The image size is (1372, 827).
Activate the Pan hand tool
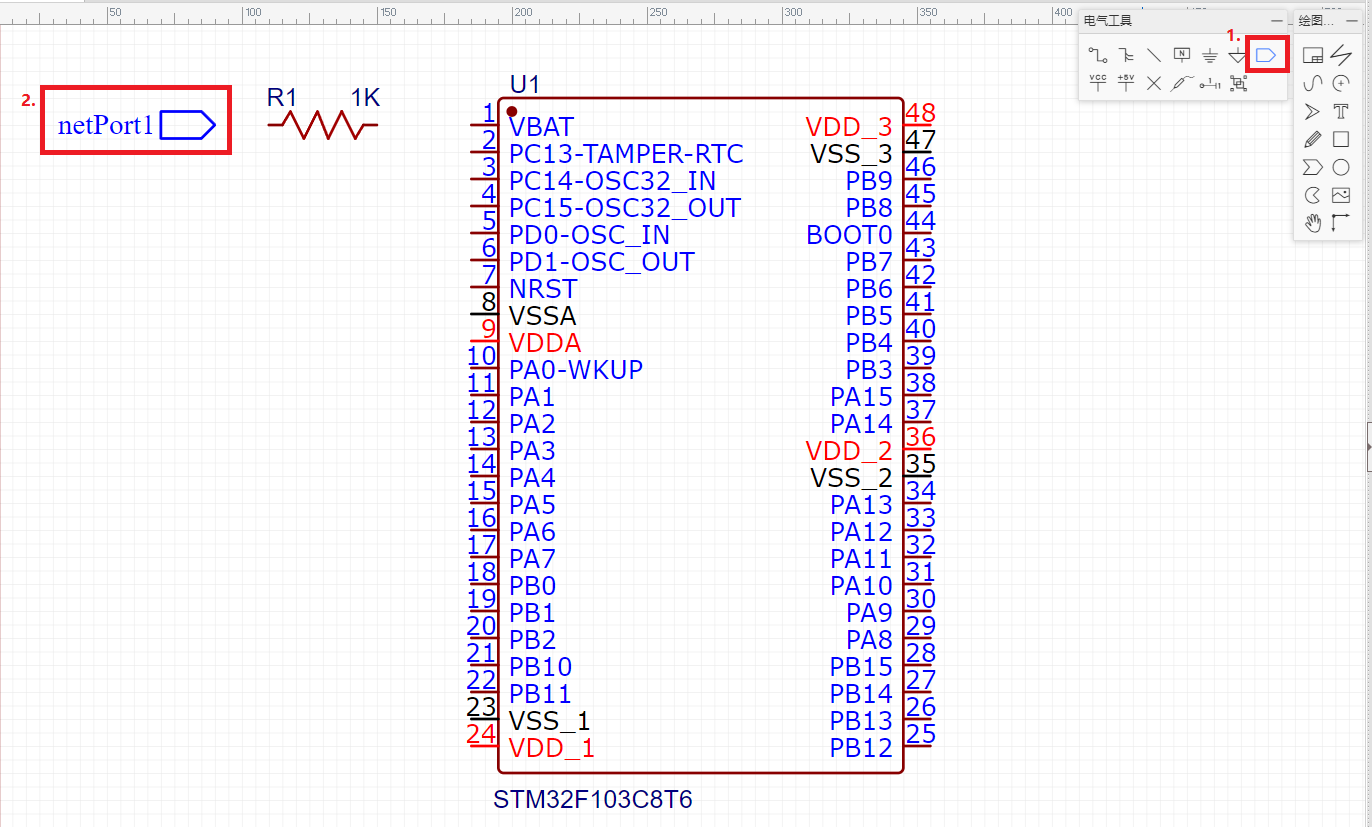(1312, 223)
